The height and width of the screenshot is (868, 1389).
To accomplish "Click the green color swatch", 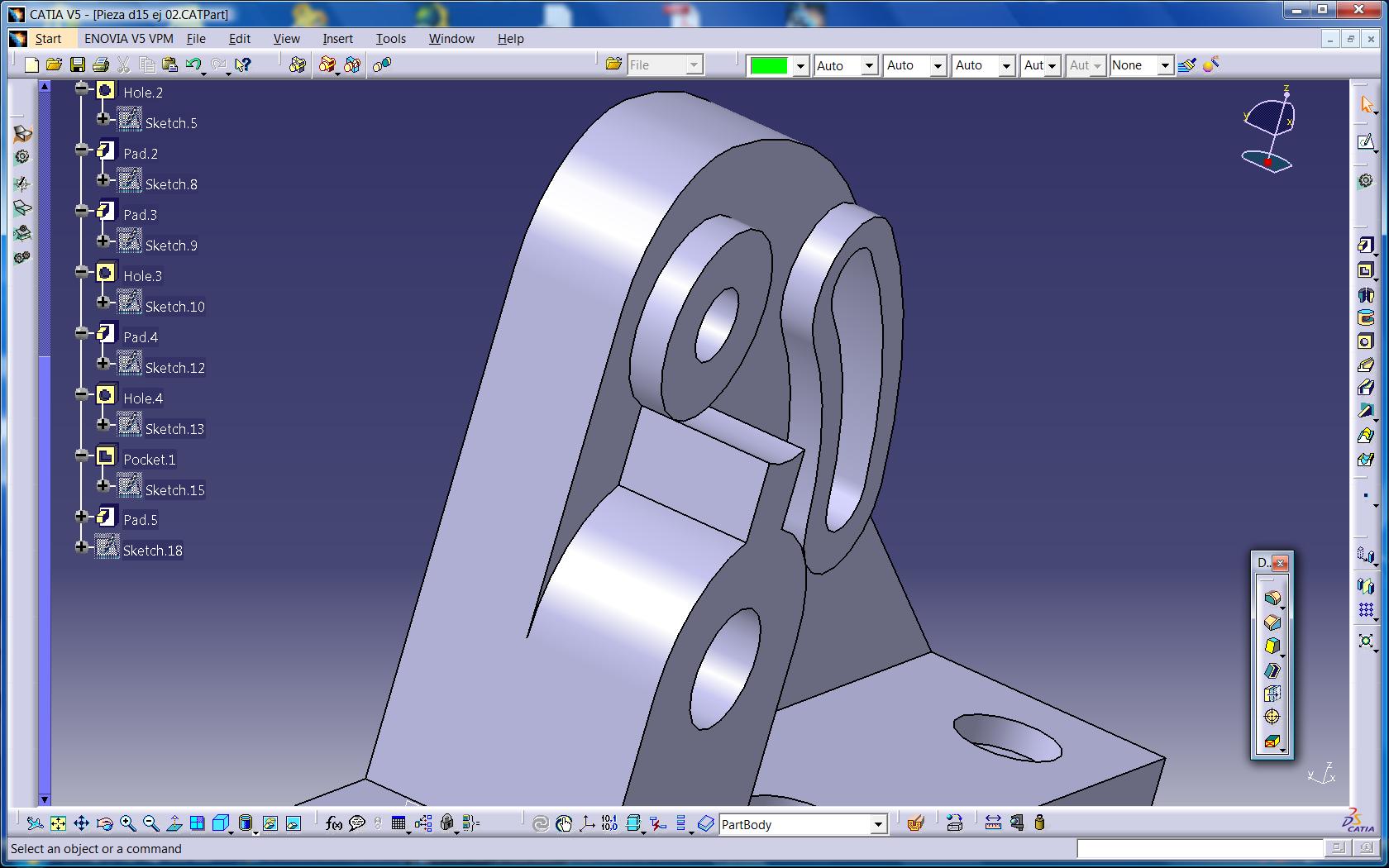I will (769, 65).
